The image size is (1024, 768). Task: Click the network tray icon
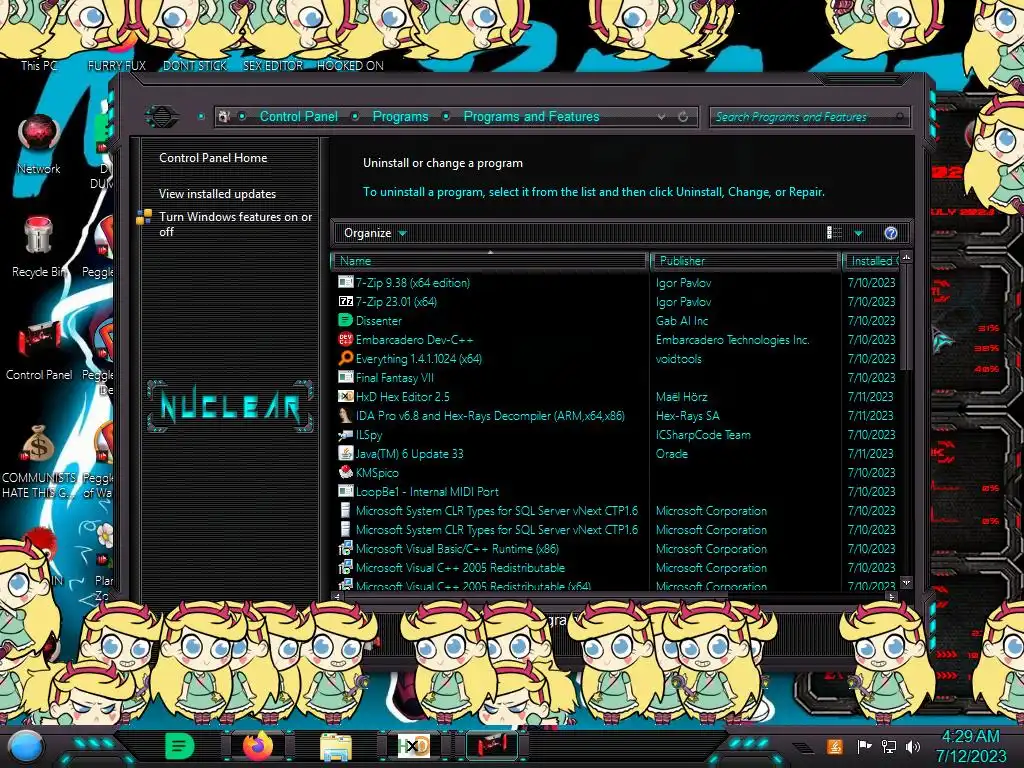coord(889,746)
